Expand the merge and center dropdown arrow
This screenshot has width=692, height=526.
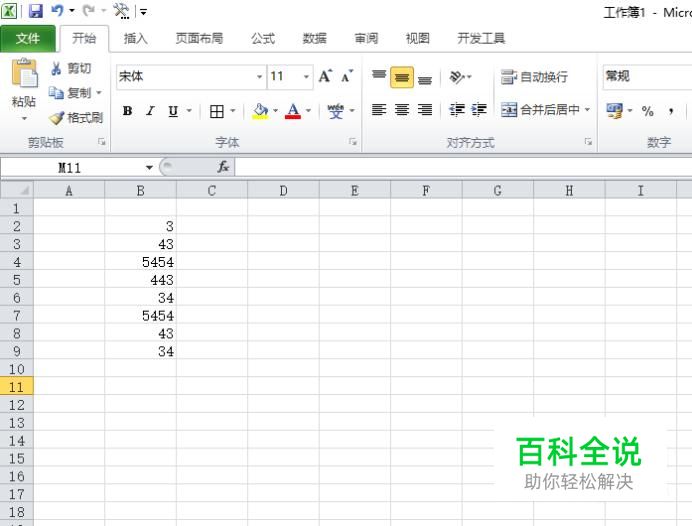[x=587, y=109]
